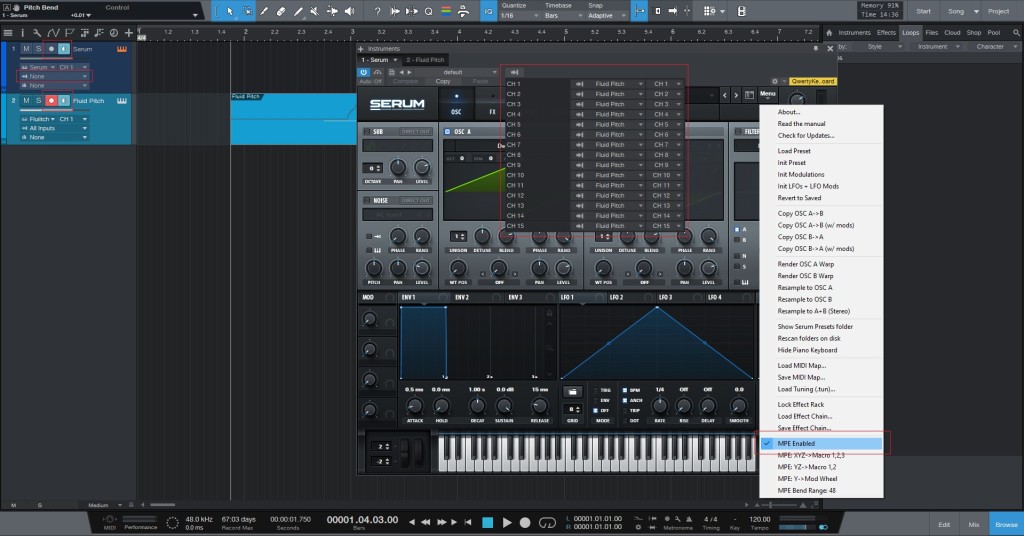Select the Listen speaker tool
This screenshot has width=1024, height=536.
[x=349, y=11]
